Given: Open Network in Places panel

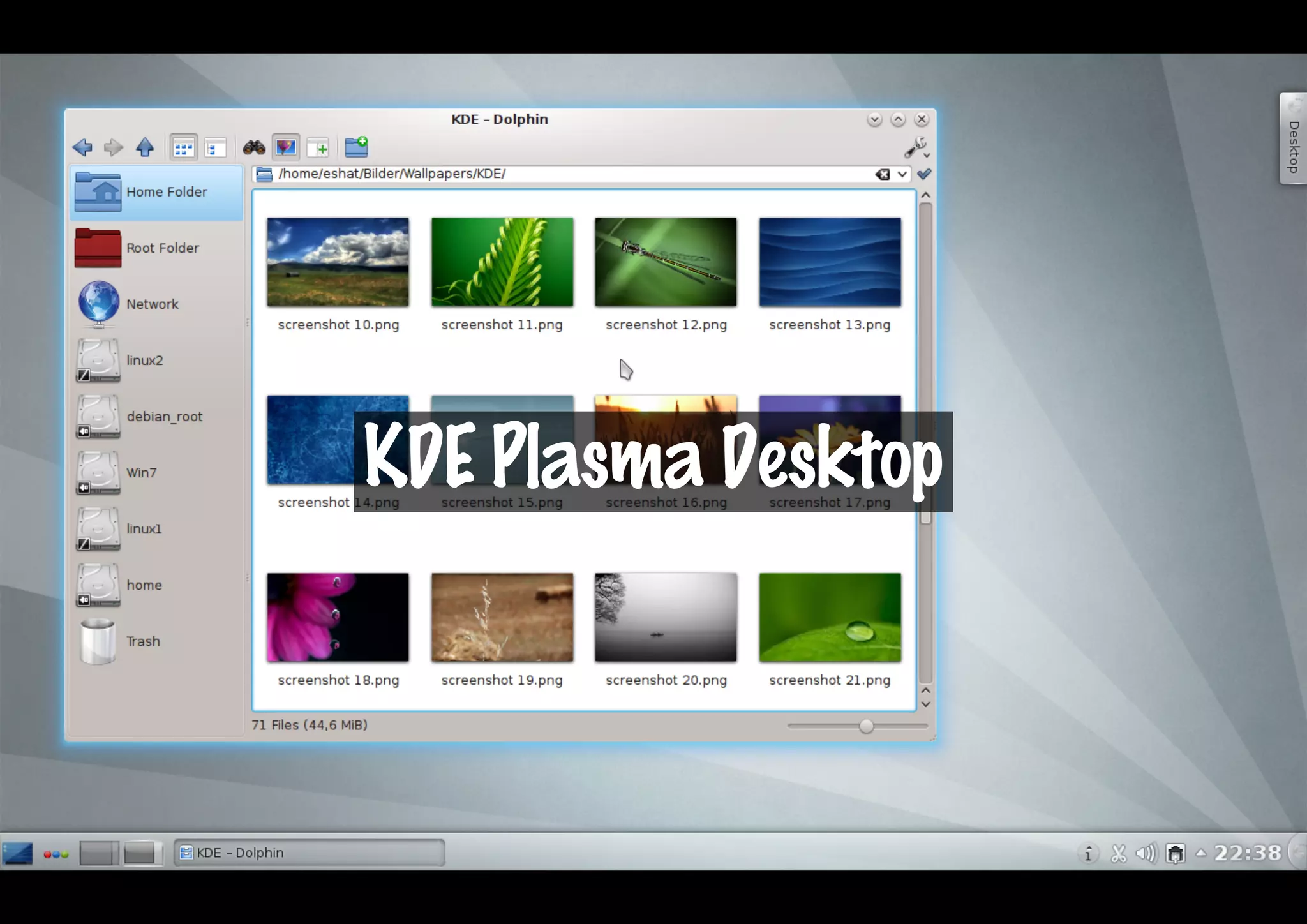Looking at the screenshot, I should [156, 304].
